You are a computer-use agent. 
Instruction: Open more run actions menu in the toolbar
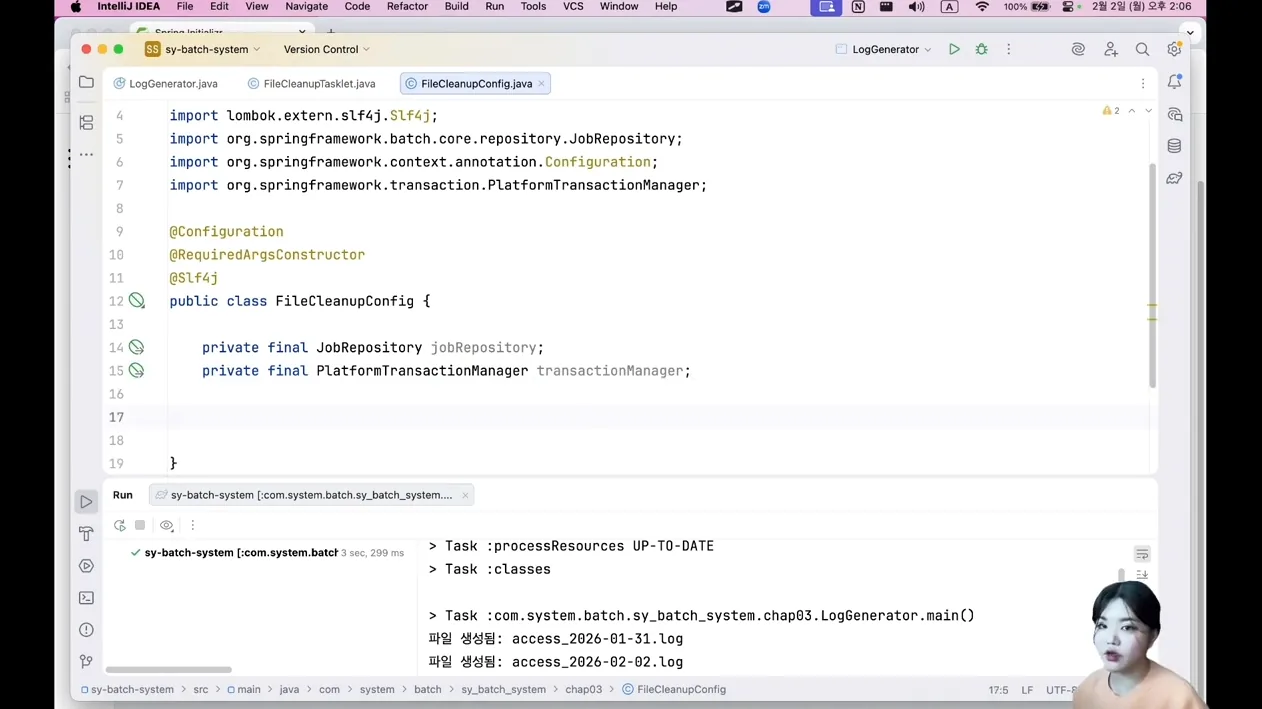(1008, 49)
